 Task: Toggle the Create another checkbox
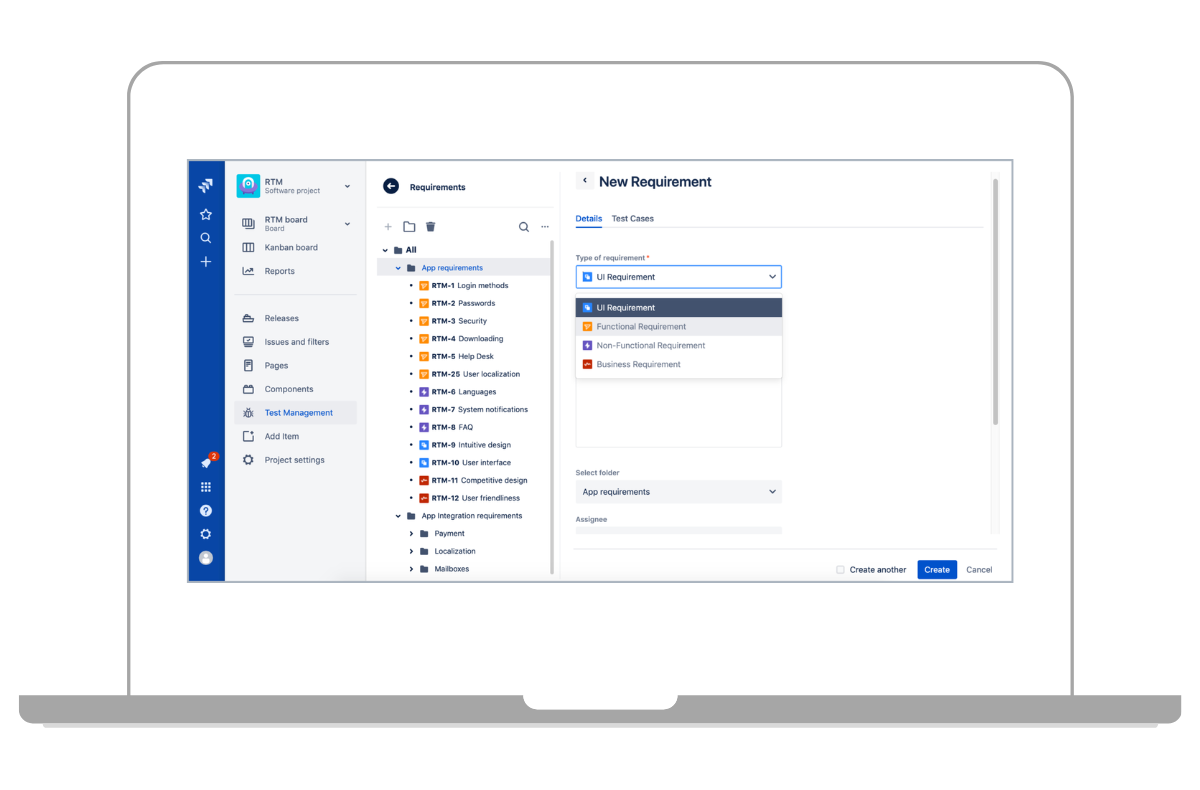840,570
